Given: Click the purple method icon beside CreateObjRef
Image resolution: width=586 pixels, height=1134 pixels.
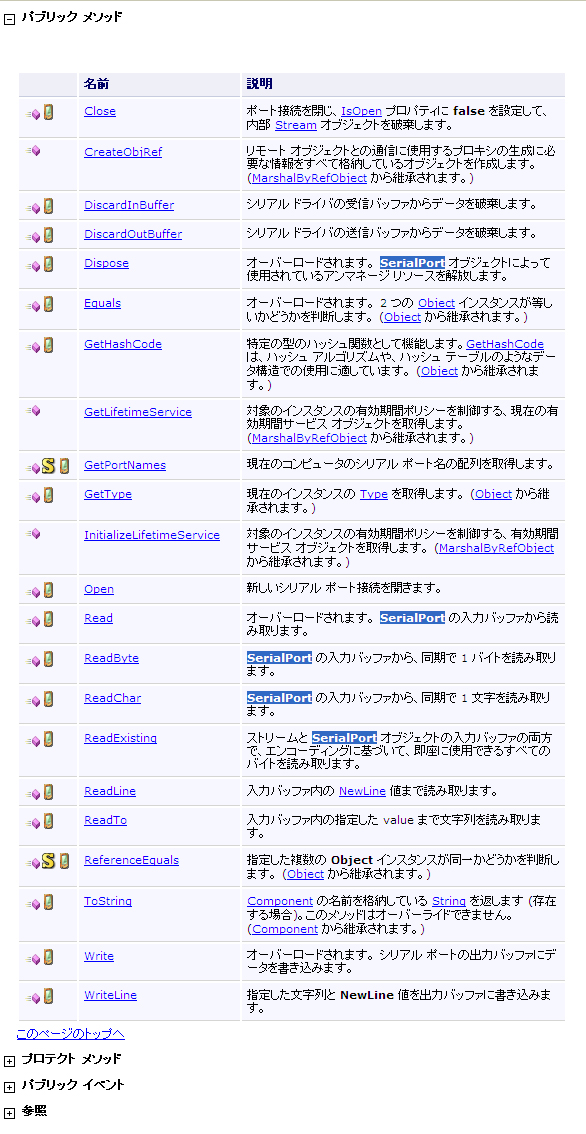Looking at the screenshot, I should [x=34, y=151].
